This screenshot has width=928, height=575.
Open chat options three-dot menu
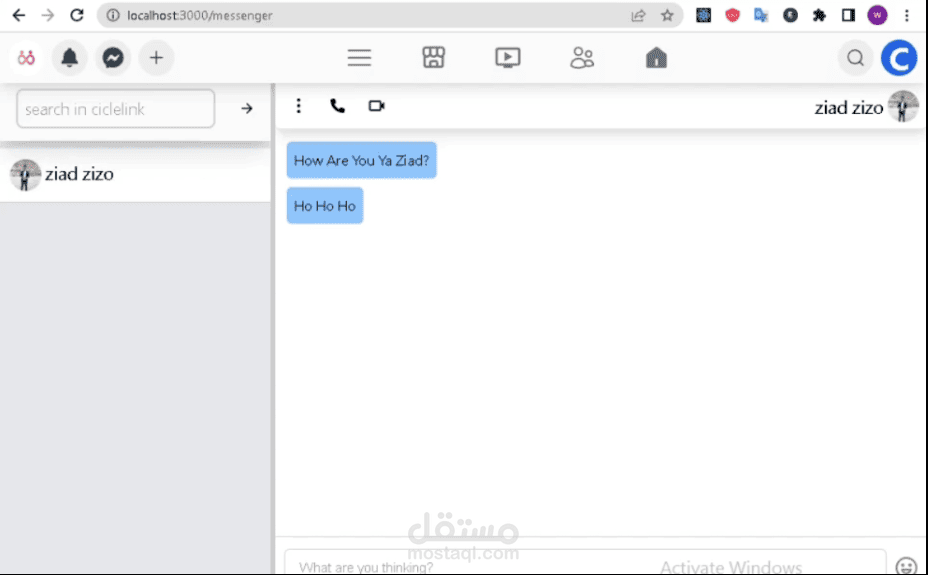(x=298, y=106)
